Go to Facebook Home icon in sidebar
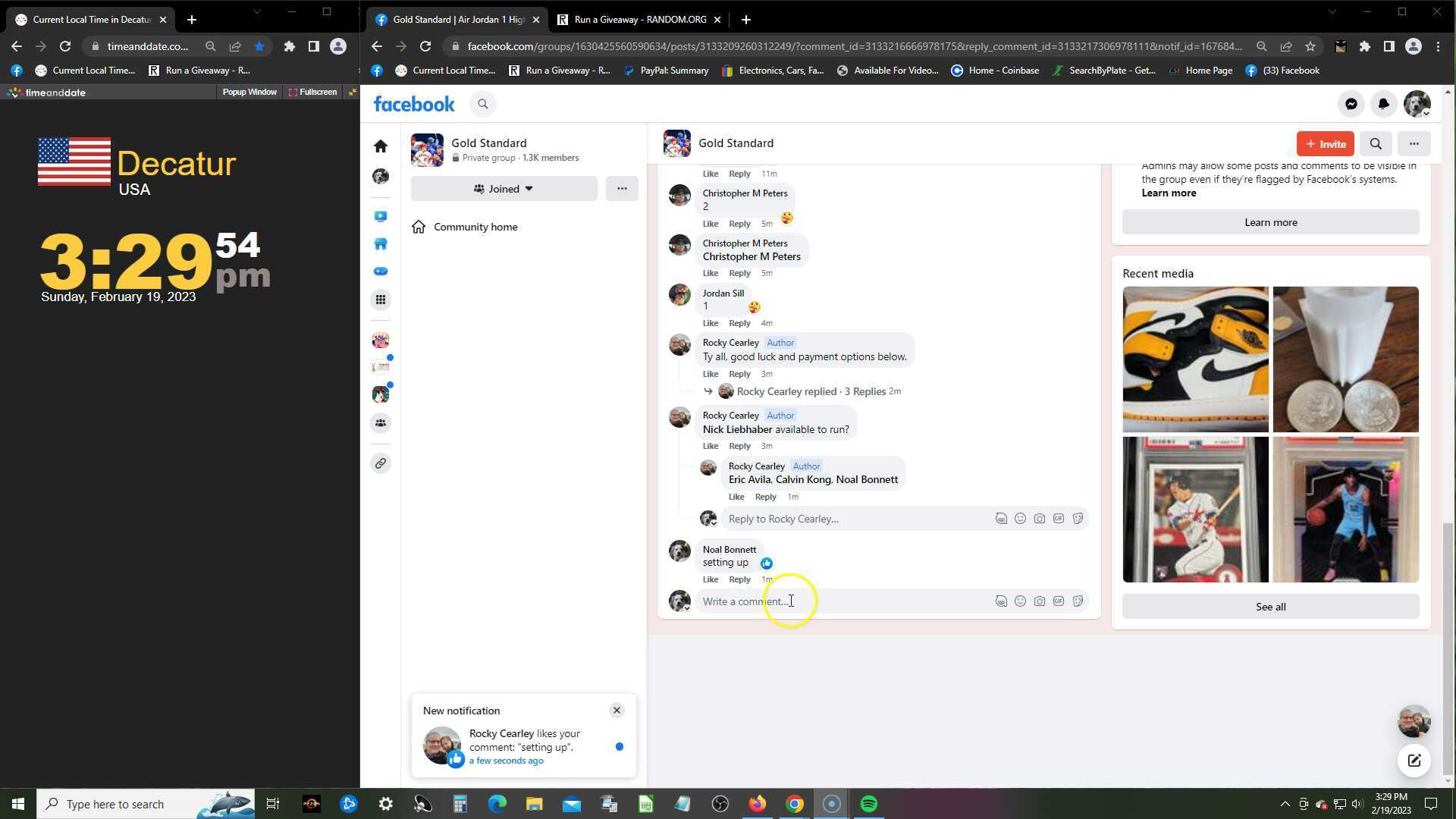The image size is (1456, 819). coord(381,146)
